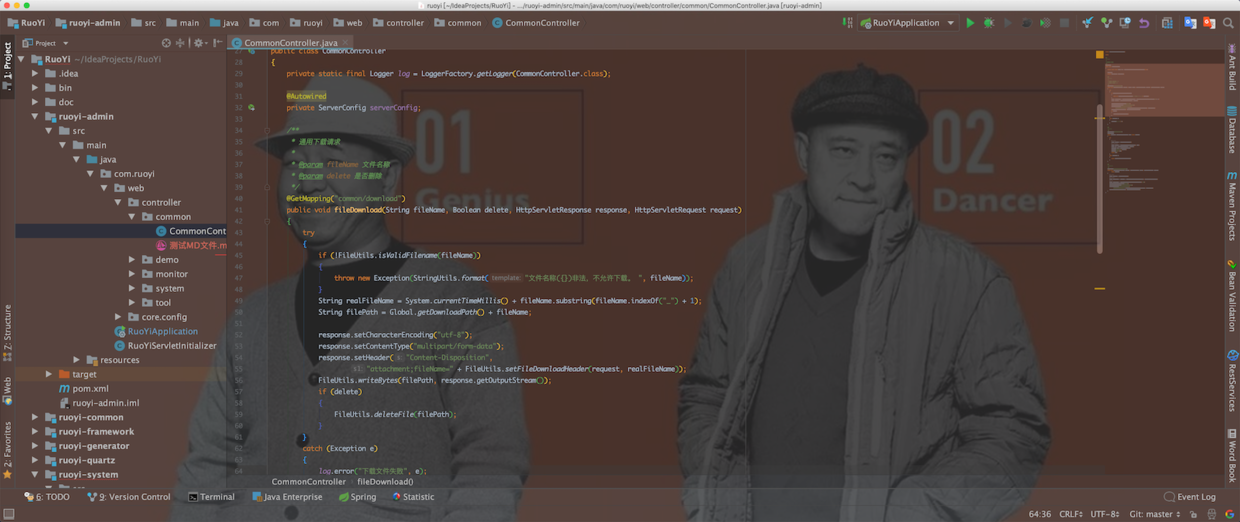Open Project panel settings gear

coord(198,43)
